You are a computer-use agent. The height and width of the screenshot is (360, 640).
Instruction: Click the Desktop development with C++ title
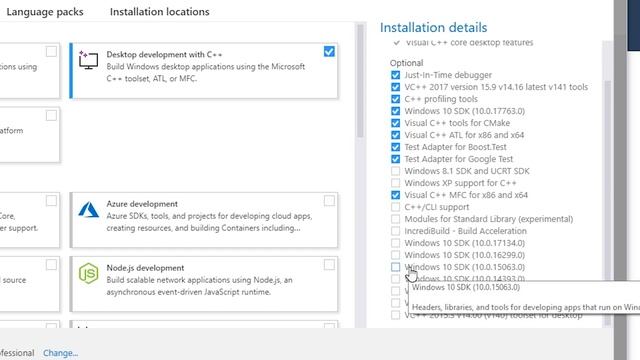pos(164,54)
